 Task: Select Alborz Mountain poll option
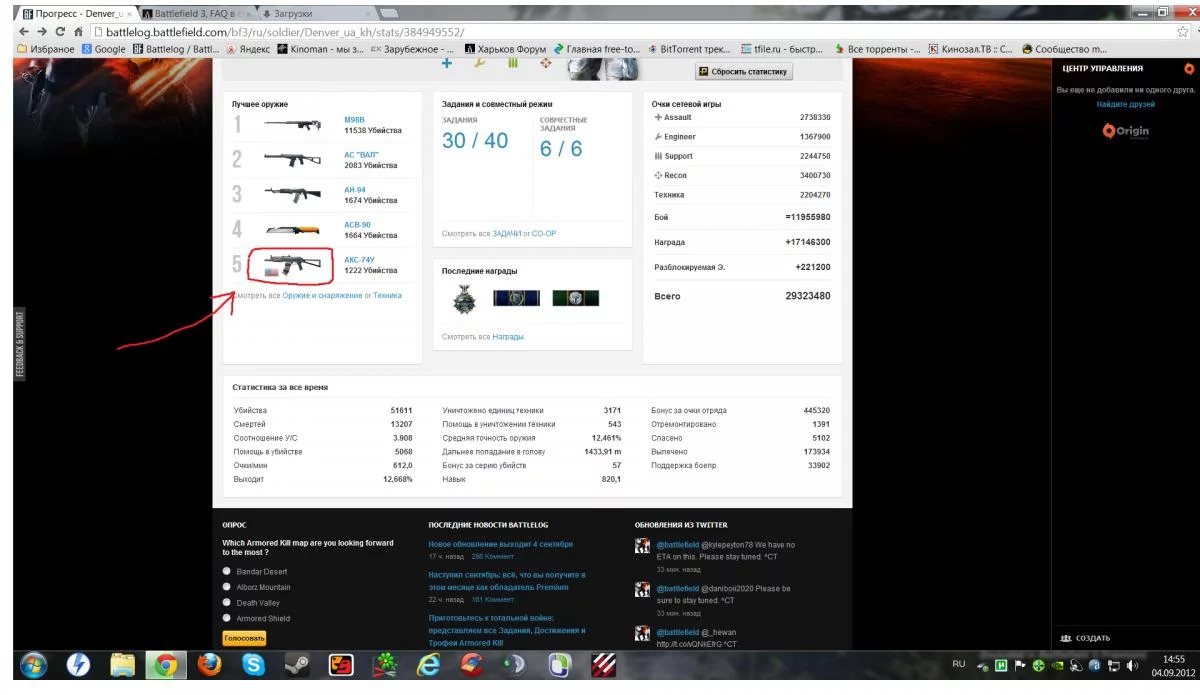(227, 587)
